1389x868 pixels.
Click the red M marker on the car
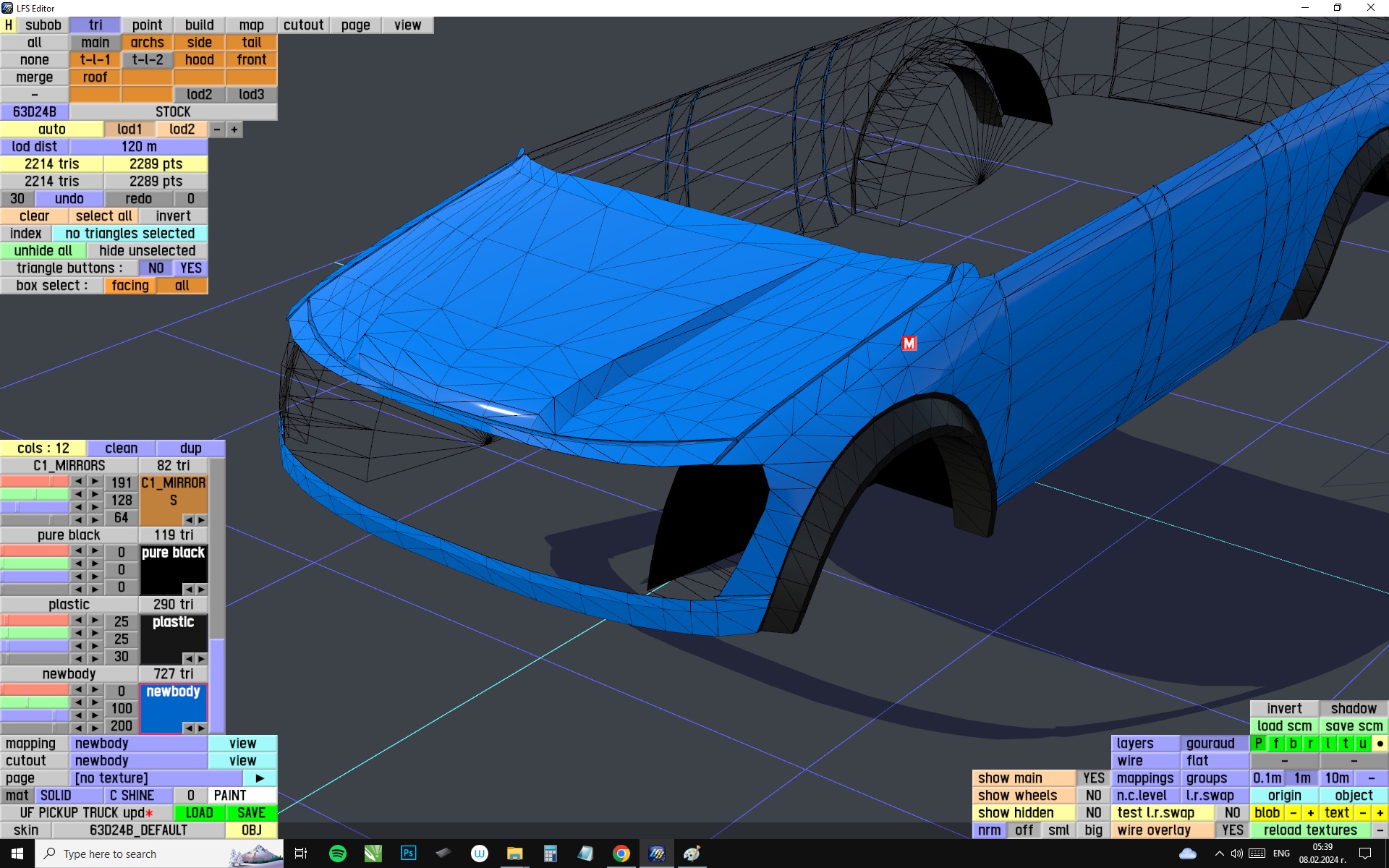(909, 344)
